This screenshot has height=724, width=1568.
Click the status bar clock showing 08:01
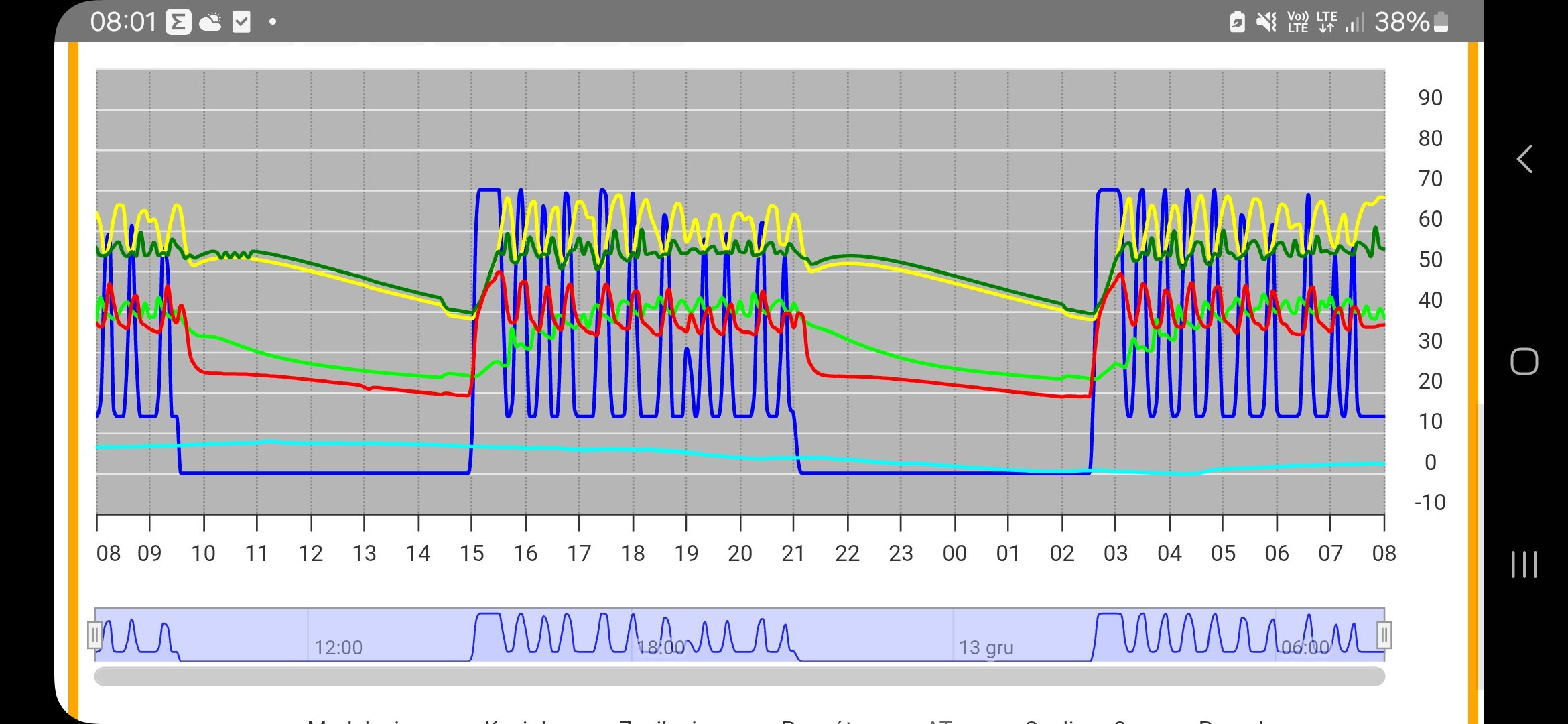[123, 22]
